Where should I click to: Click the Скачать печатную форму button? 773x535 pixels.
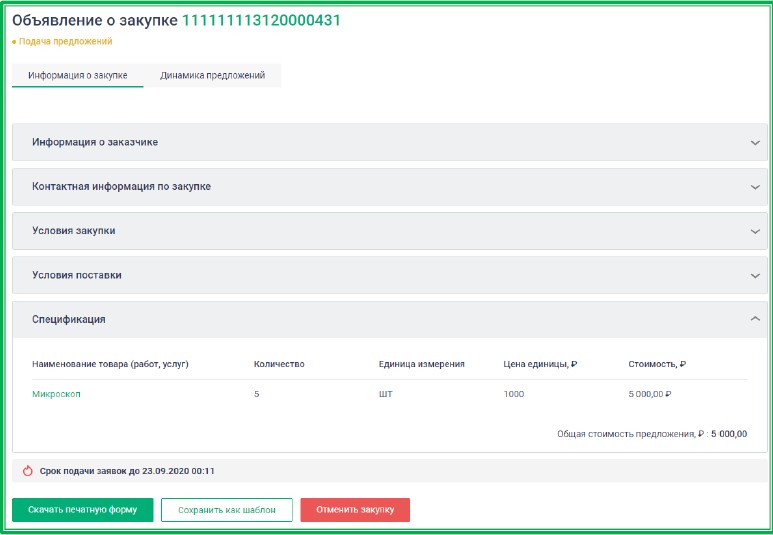[82, 510]
